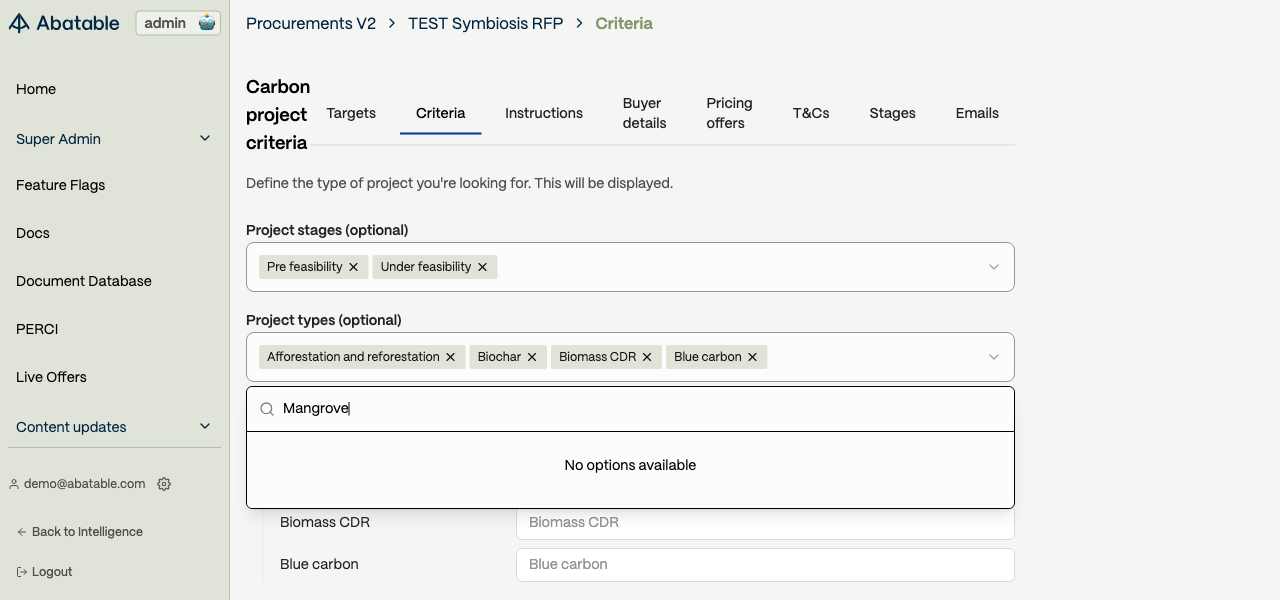
Task: Remove the Pre feasibility tag
Action: pyautogui.click(x=353, y=267)
